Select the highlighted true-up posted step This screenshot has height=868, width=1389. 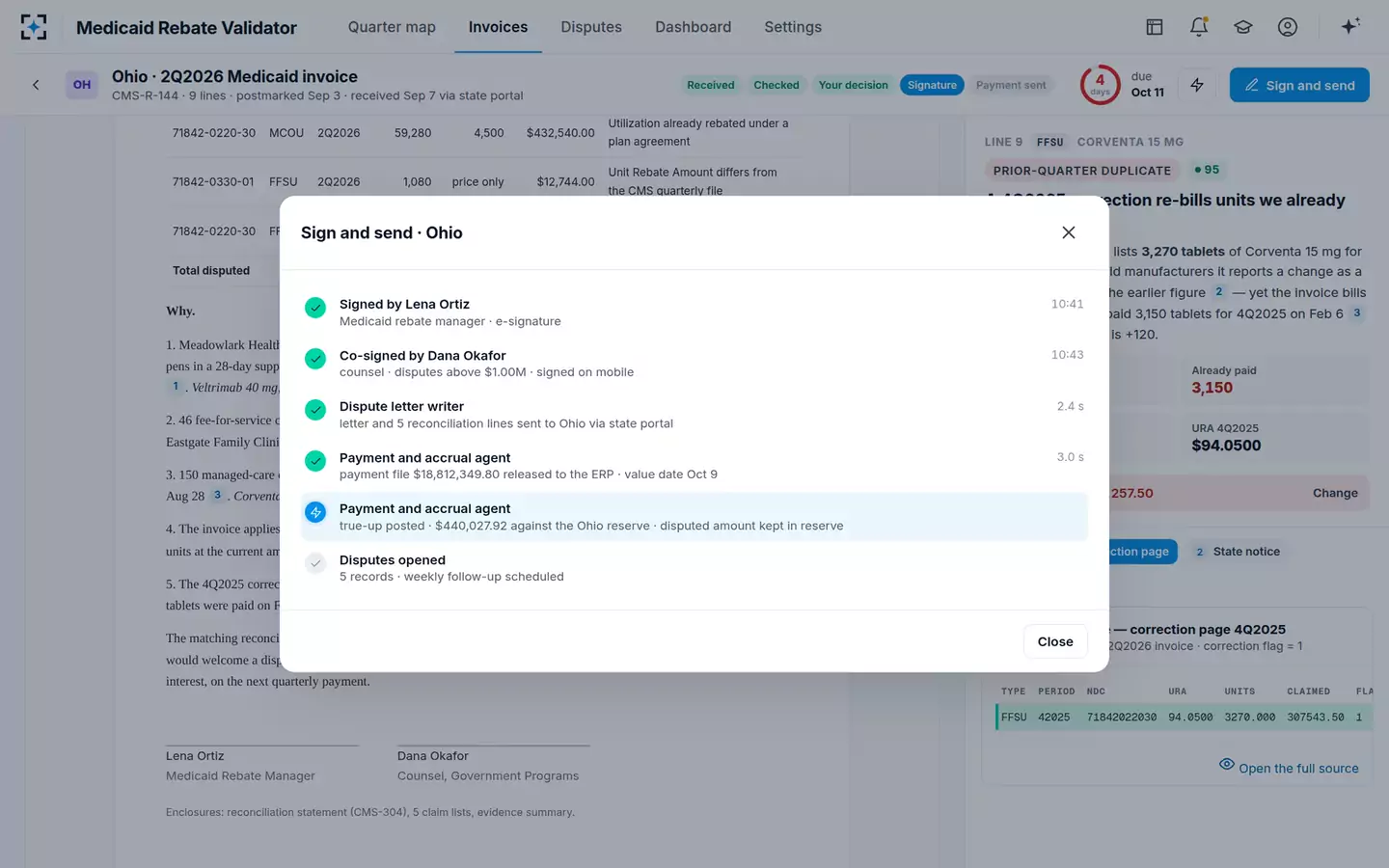[x=694, y=517]
